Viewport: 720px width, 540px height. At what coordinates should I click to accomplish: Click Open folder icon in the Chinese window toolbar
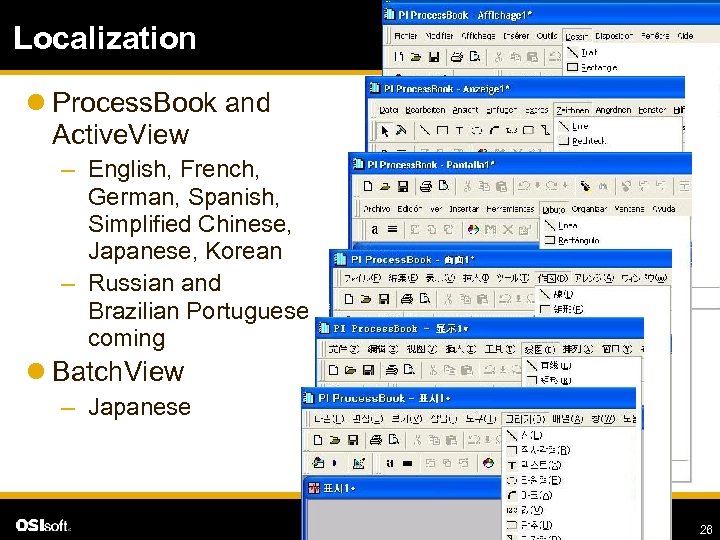350,370
